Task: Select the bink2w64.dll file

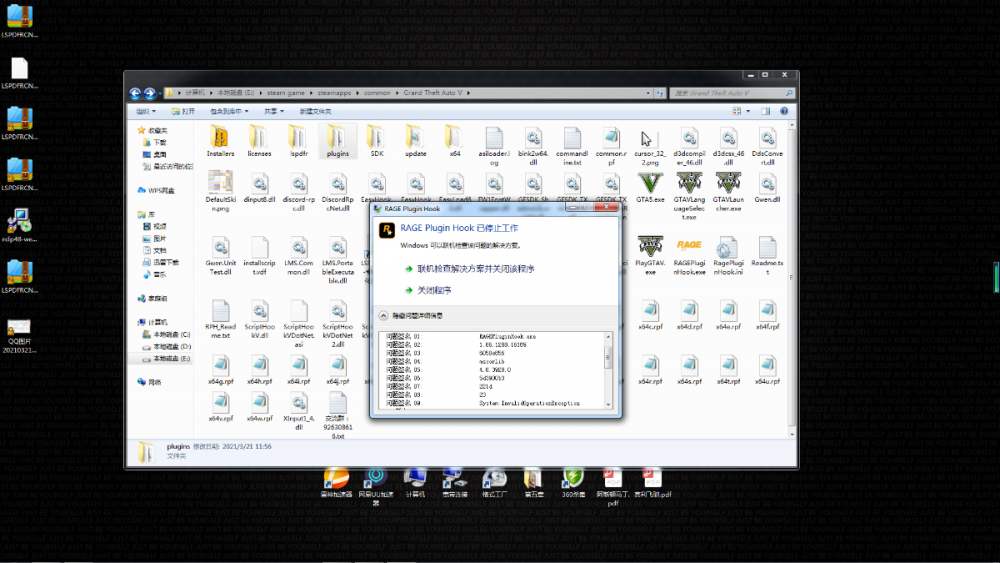Action: [x=533, y=146]
